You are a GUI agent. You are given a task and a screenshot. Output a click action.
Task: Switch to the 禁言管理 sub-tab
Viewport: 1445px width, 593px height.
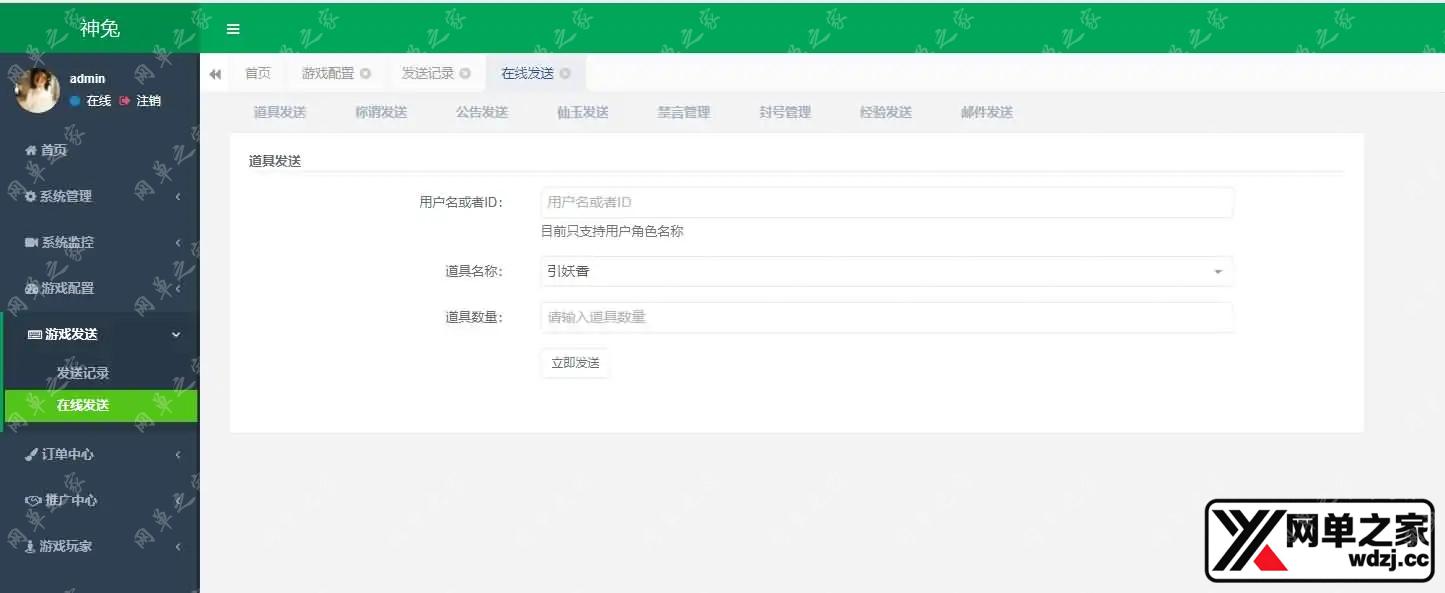pyautogui.click(x=683, y=113)
